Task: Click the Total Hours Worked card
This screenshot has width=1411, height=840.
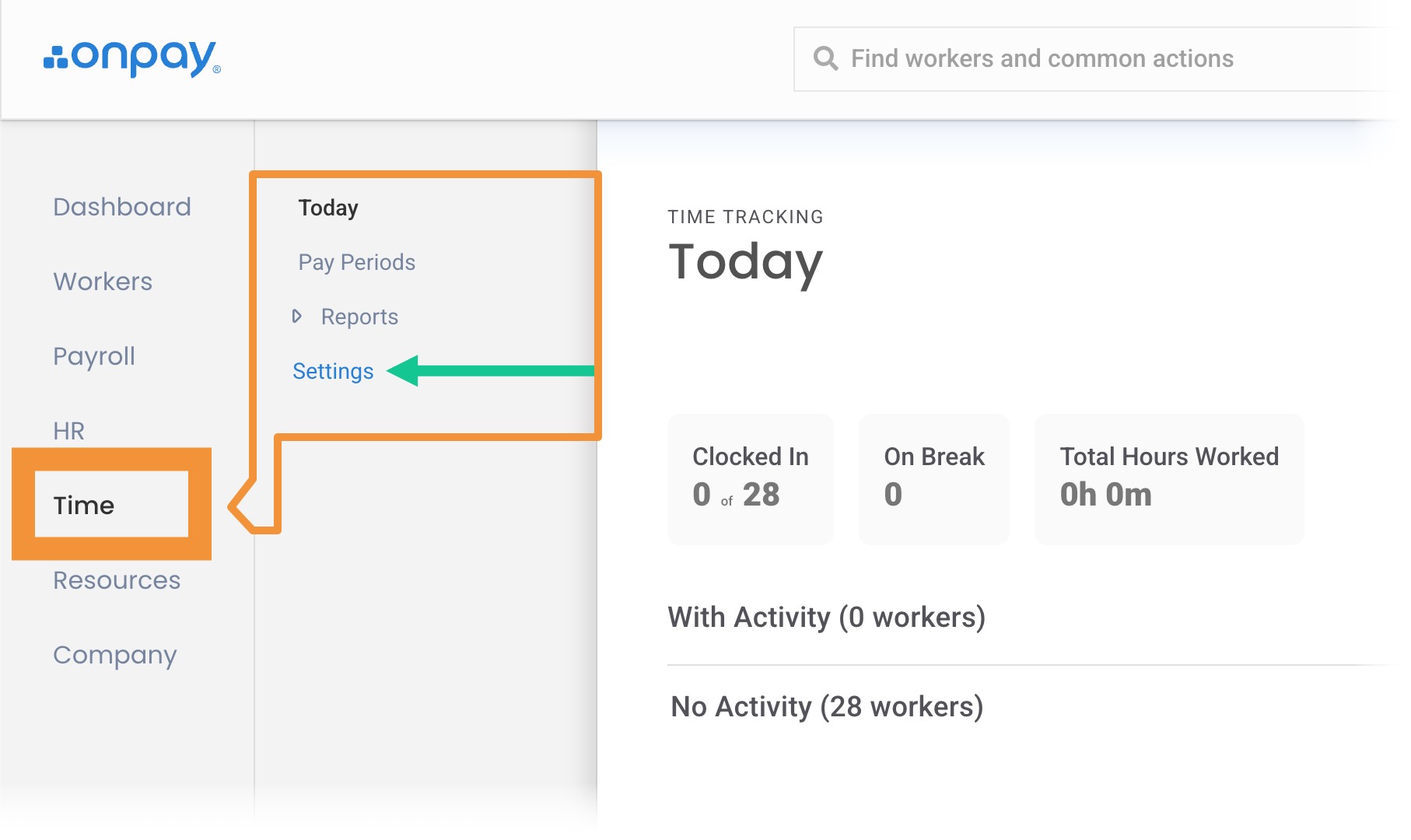Action: [1169, 479]
